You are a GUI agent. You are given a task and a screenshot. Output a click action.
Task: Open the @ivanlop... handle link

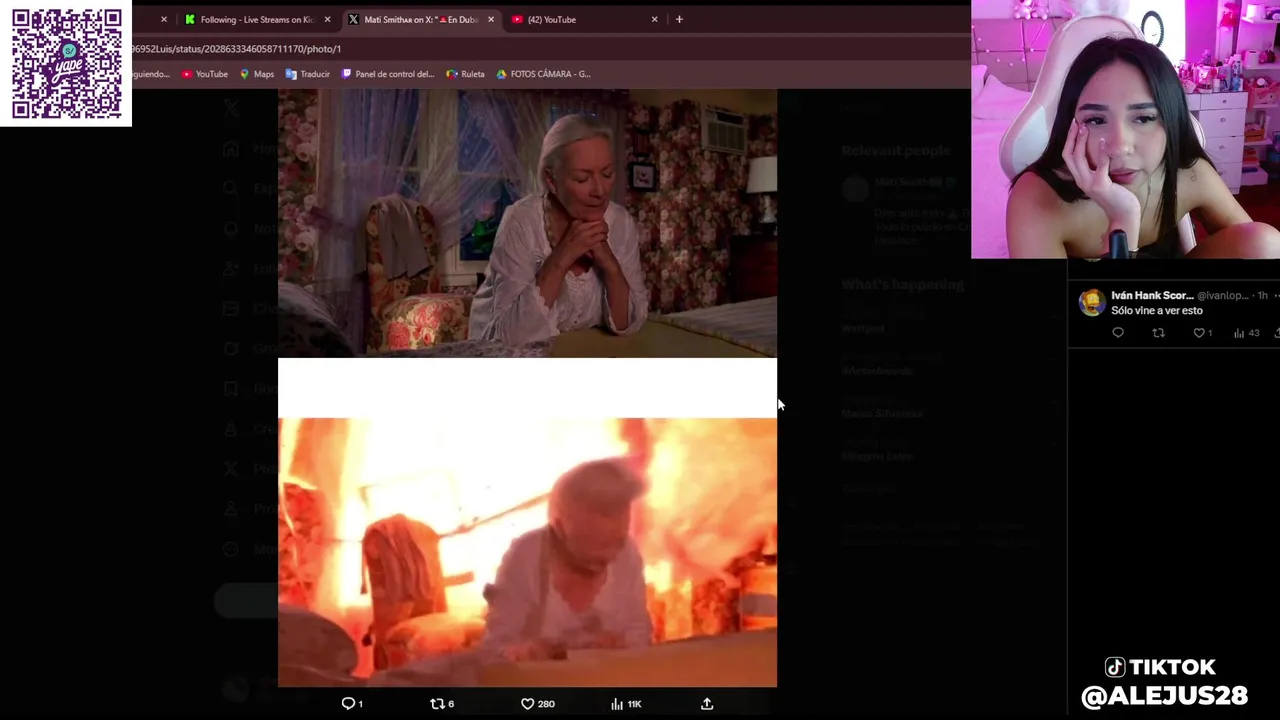[1222, 296]
